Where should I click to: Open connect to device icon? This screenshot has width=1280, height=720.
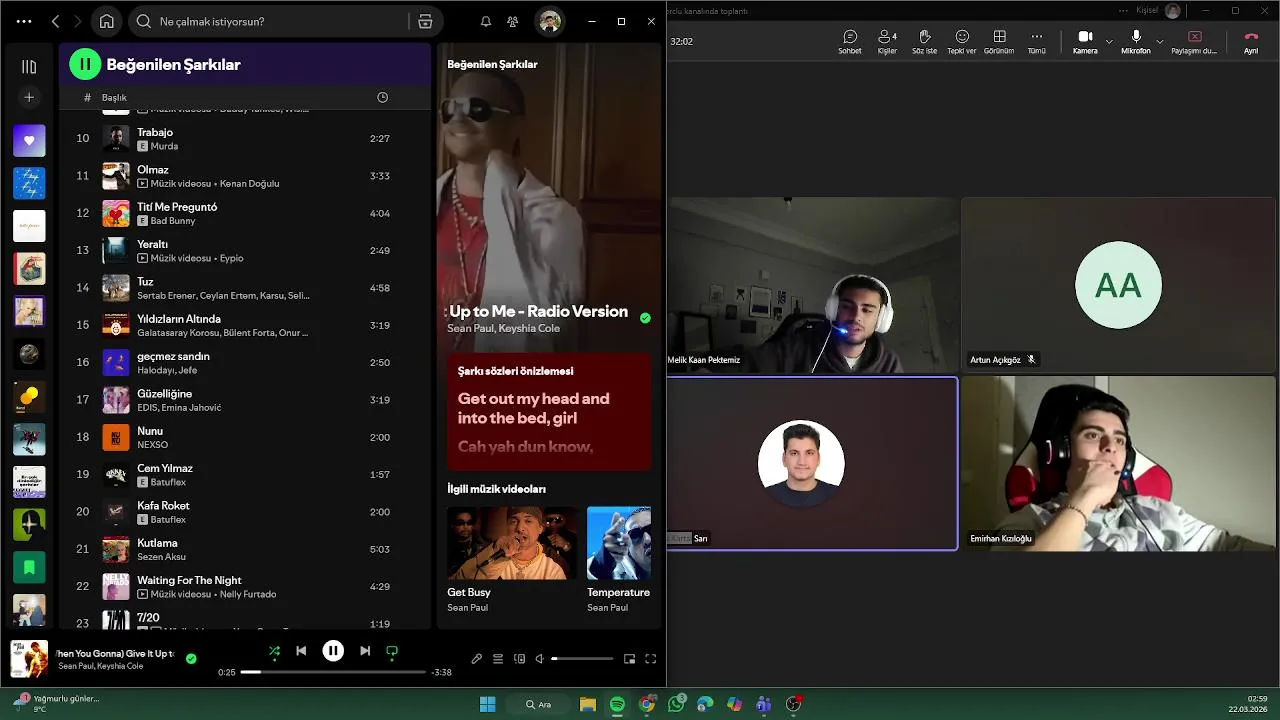point(519,659)
